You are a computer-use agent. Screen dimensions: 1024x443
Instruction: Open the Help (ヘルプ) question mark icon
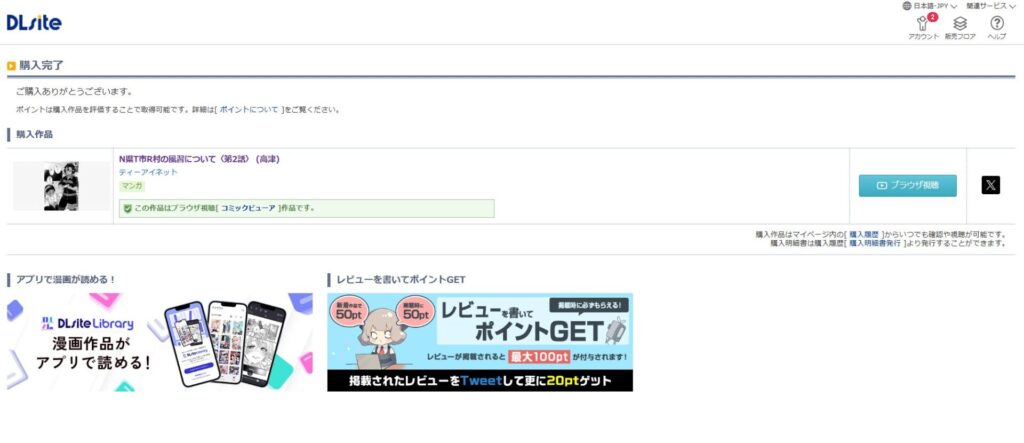coord(997,28)
